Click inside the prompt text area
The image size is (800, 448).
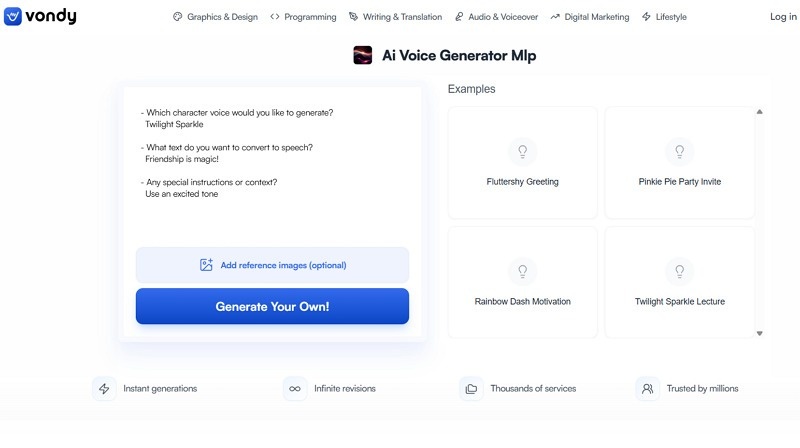pyautogui.click(x=272, y=160)
